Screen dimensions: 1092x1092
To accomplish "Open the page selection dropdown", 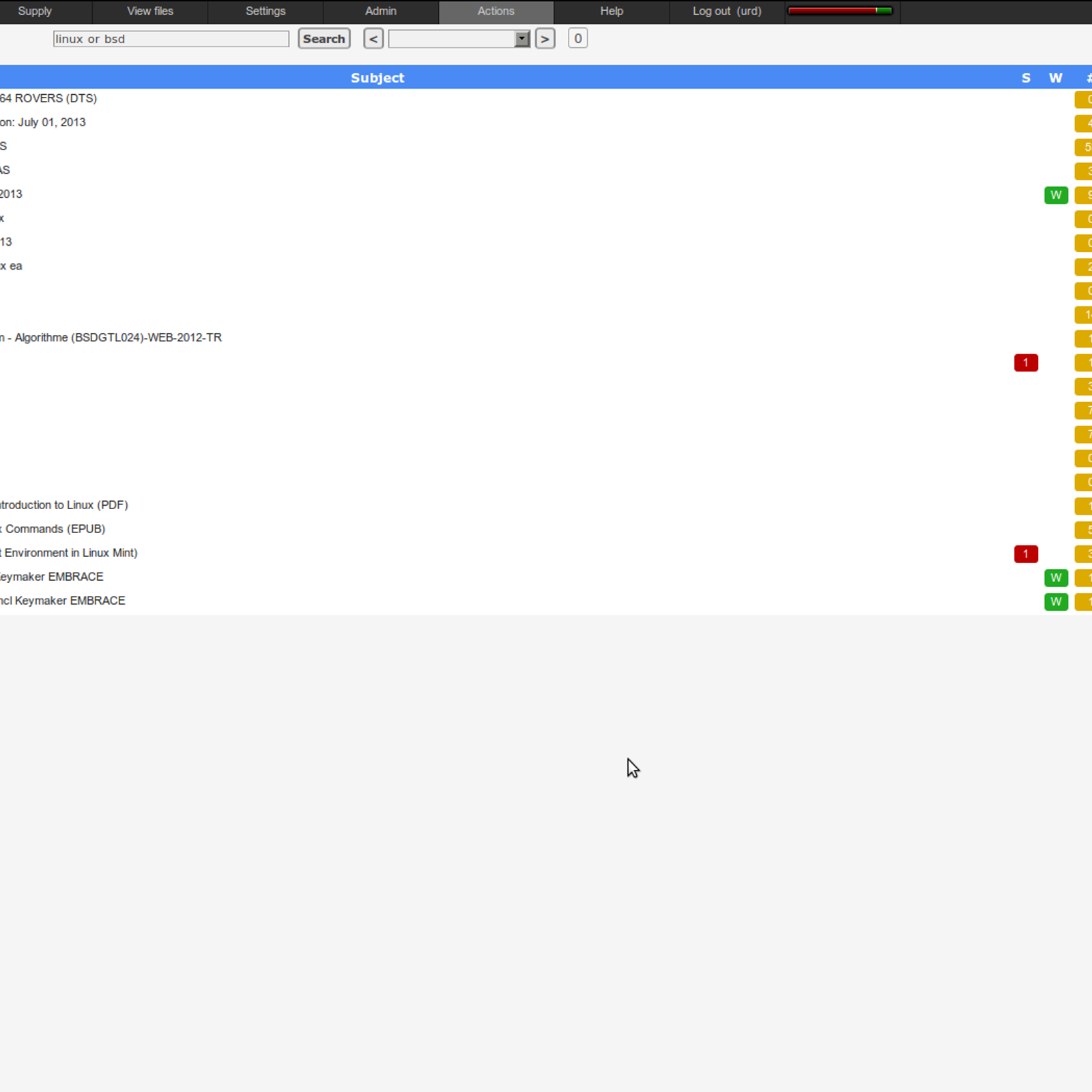I will click(x=459, y=39).
